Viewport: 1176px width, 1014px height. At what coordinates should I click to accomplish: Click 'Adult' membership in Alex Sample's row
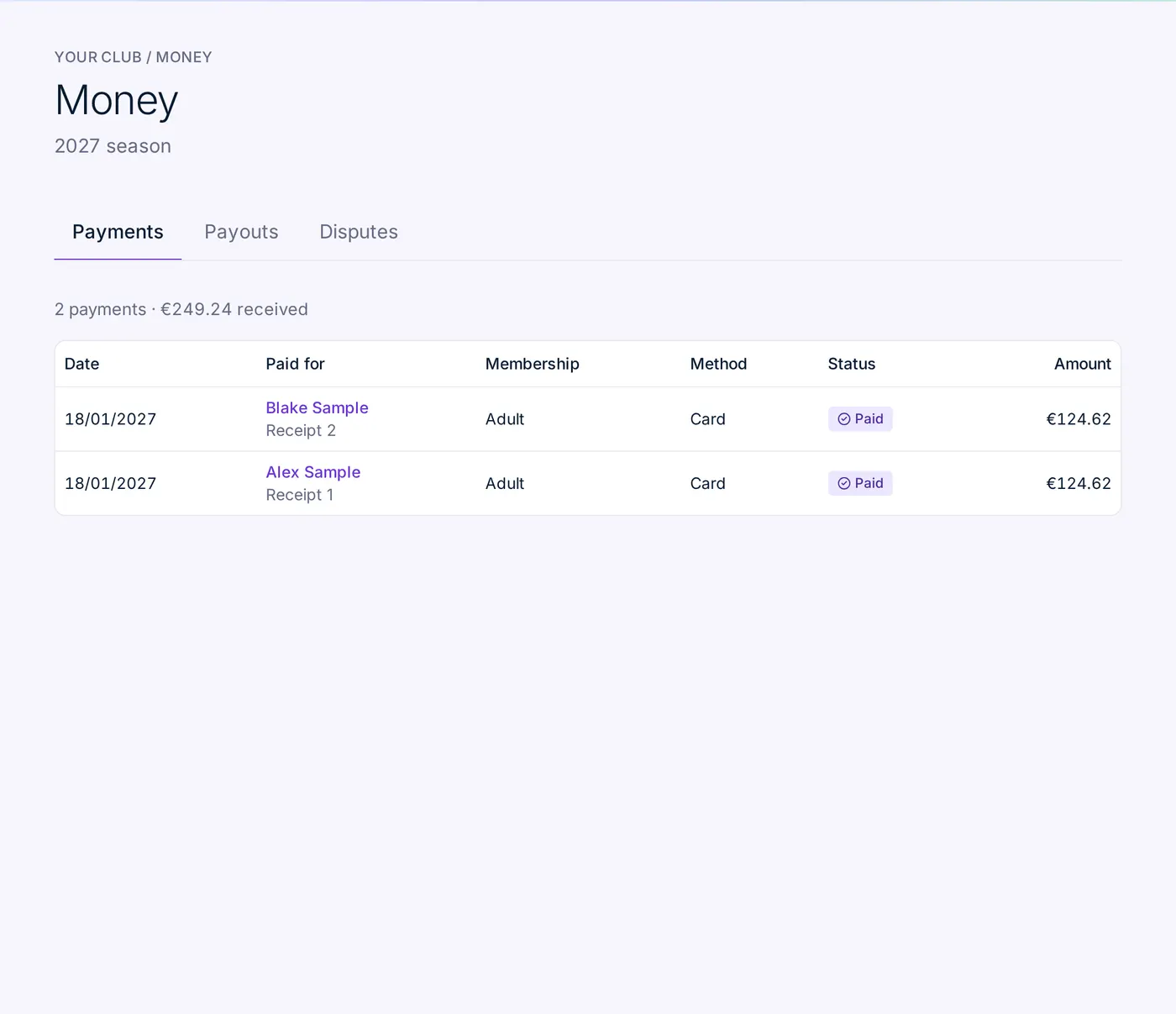[x=504, y=483]
